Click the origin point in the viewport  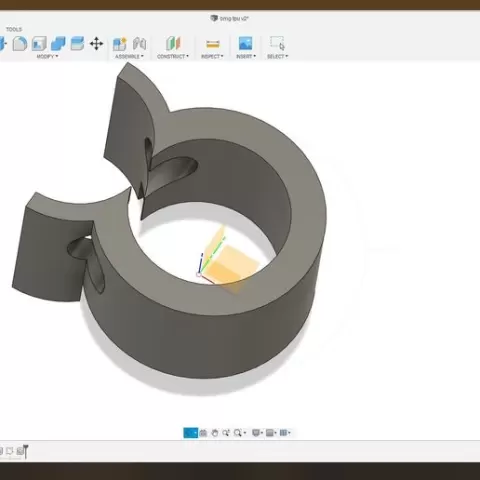click(x=199, y=274)
